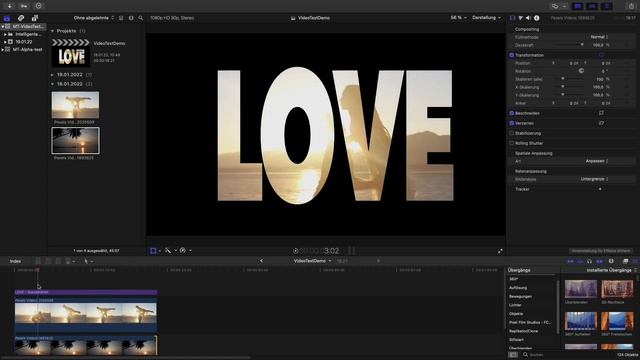Toggle the browser panel layout button

click(x=578, y=6)
